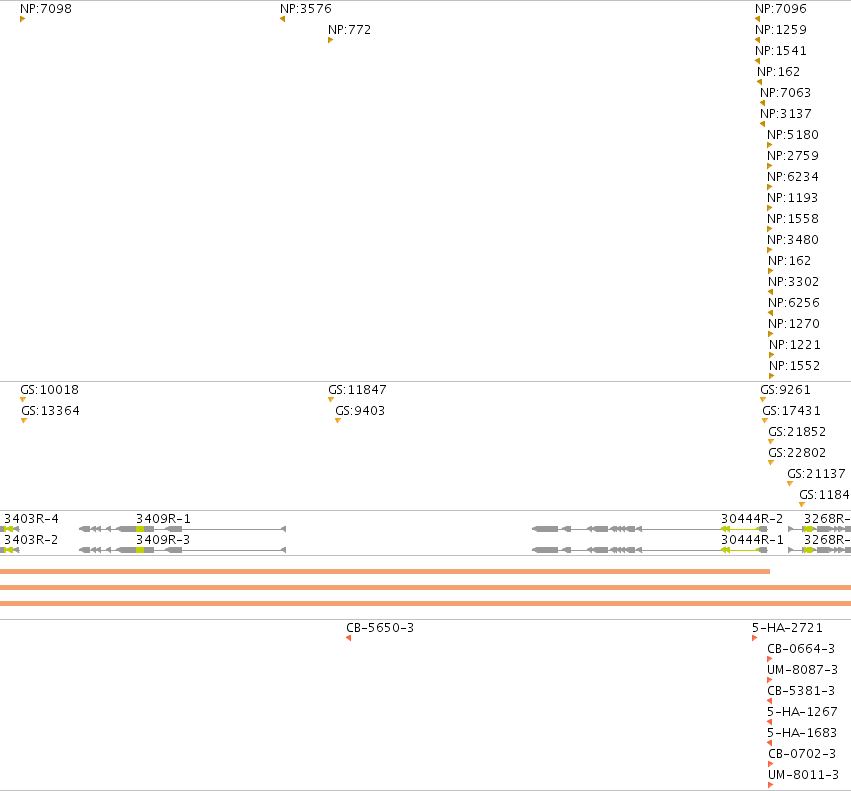Click the GS:10018 insertion marker
Viewport: 851px width, 791px height.
(x=22, y=400)
